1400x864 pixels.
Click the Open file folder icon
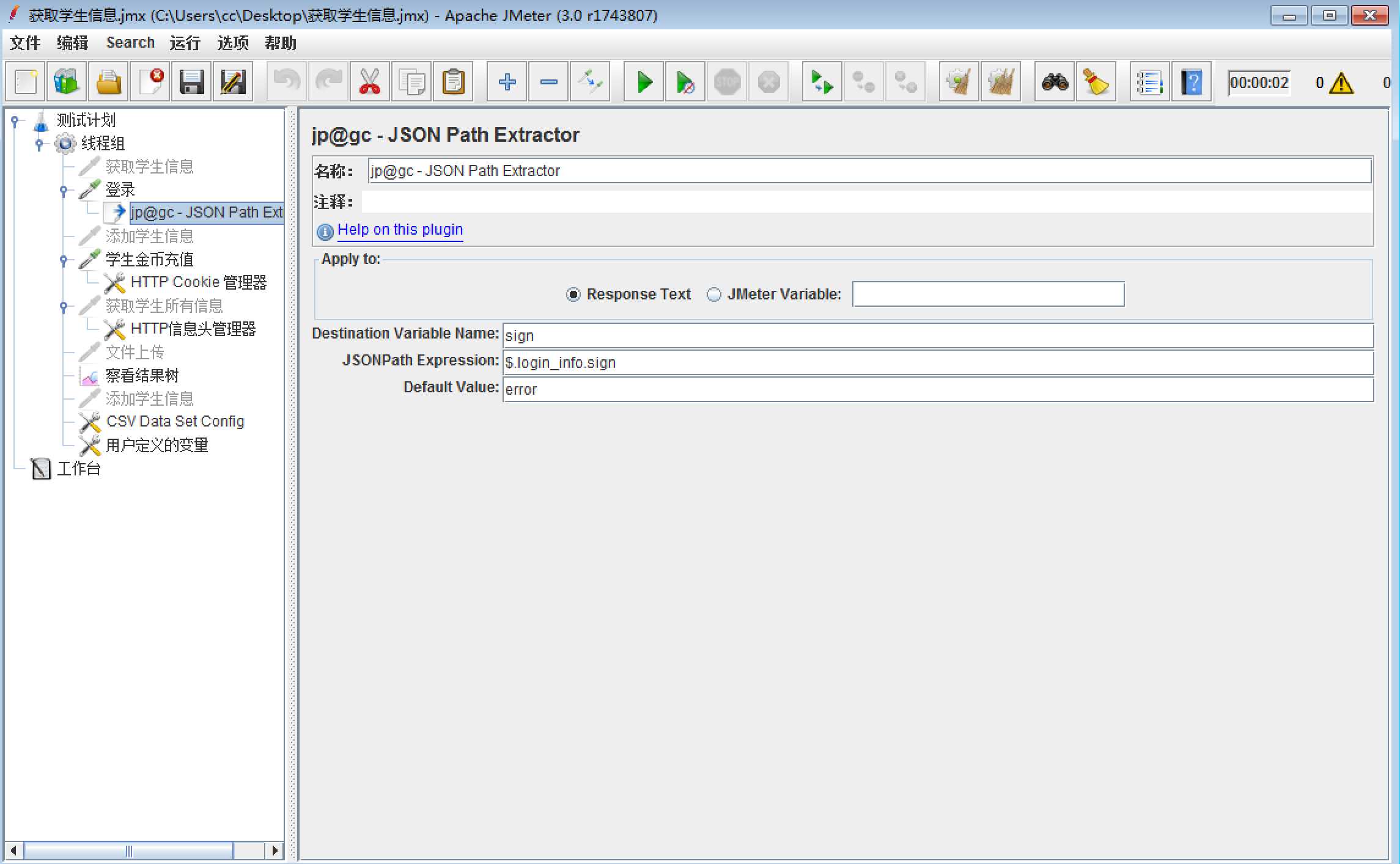pyautogui.click(x=108, y=82)
